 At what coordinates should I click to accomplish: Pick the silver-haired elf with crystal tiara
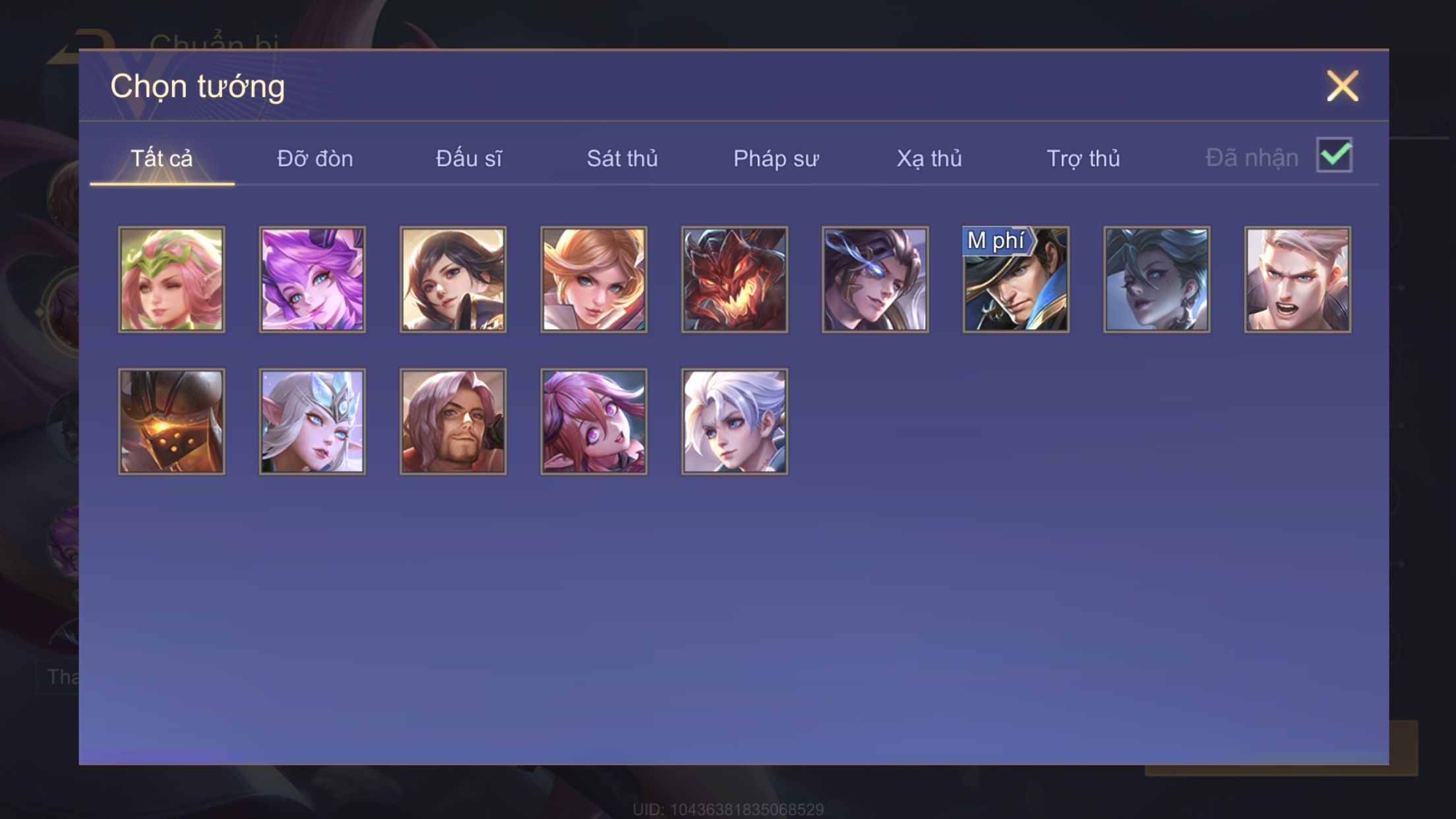312,421
